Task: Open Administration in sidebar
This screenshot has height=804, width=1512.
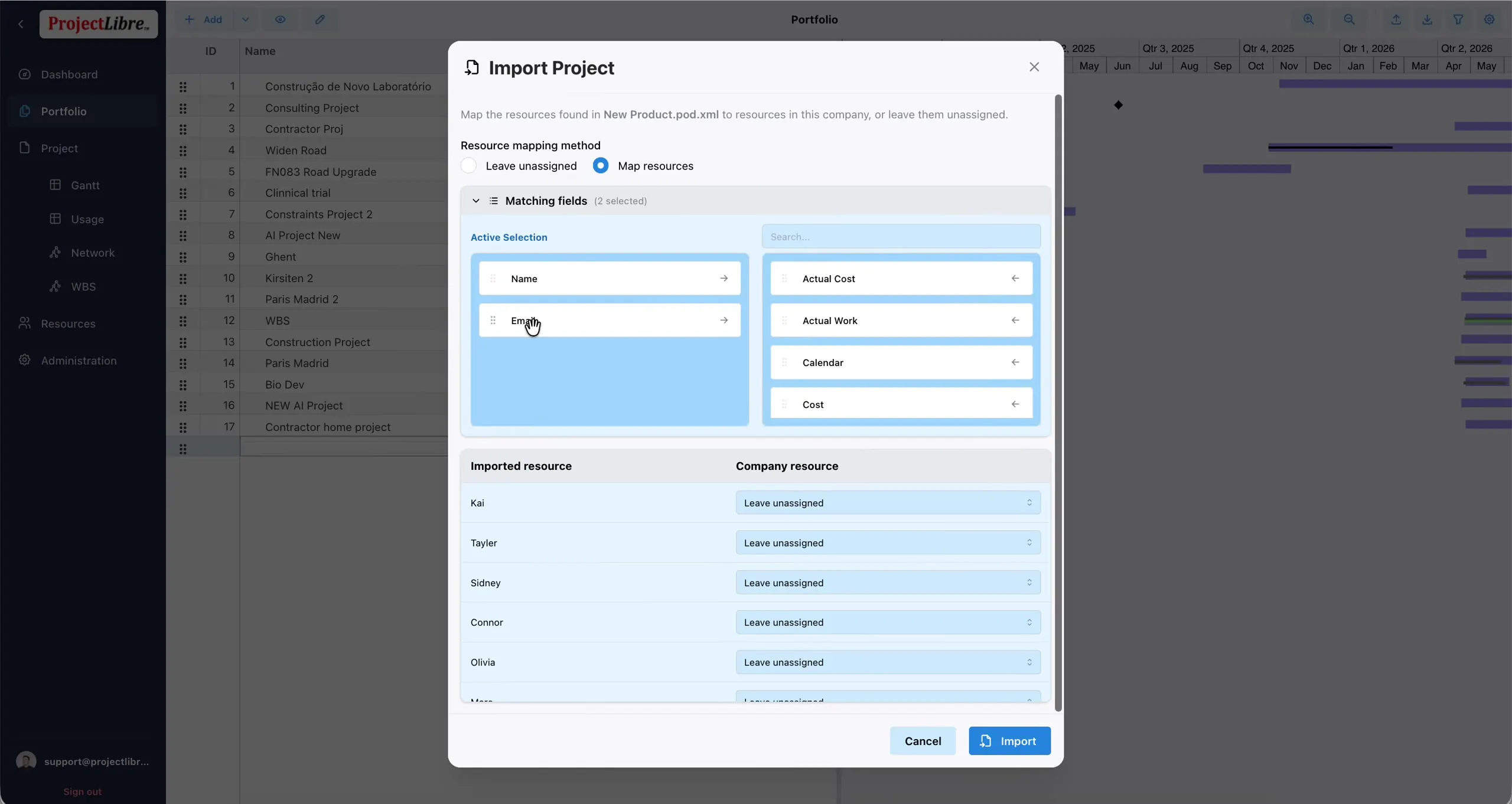Action: coord(79,361)
